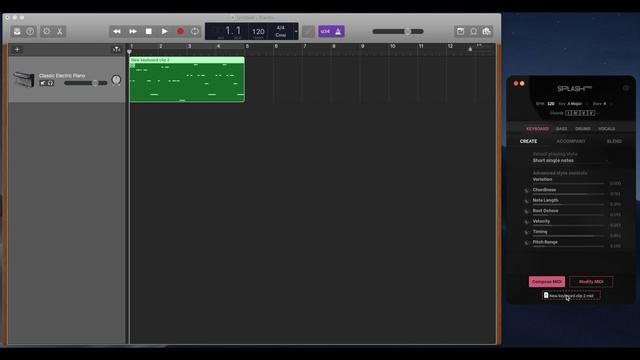Open the LCD display mode dropdown arrow
Screen dimensions: 640x360
coord(296,31)
